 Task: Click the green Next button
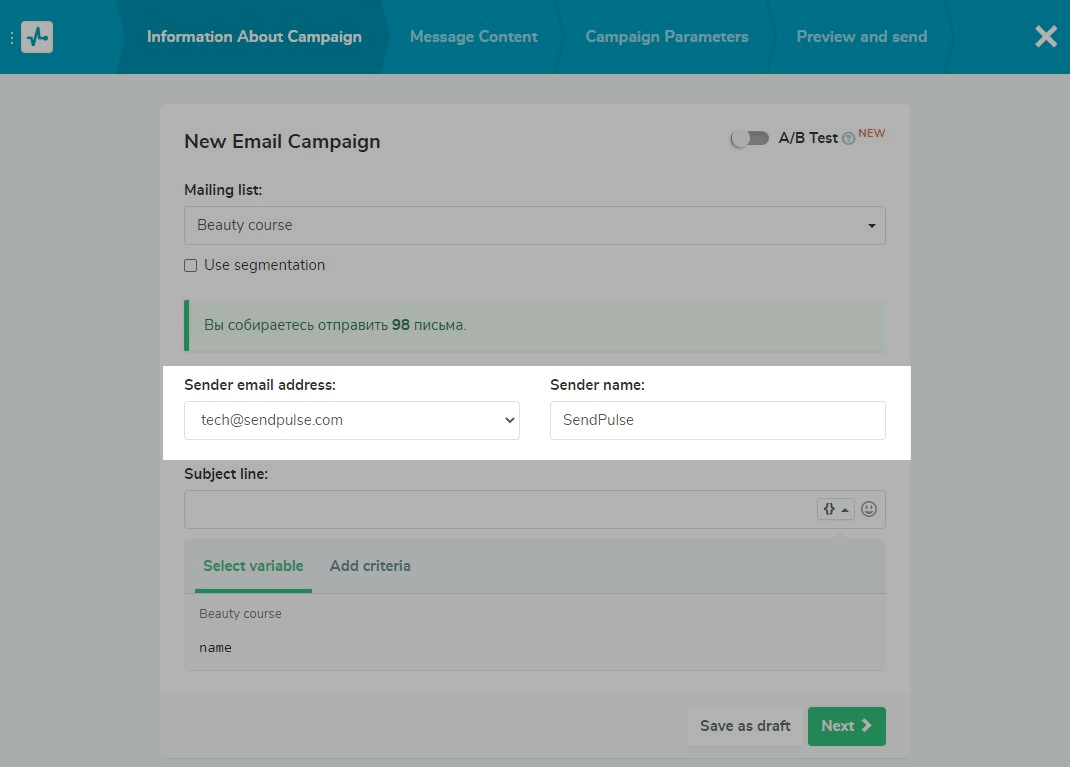pyautogui.click(x=846, y=726)
